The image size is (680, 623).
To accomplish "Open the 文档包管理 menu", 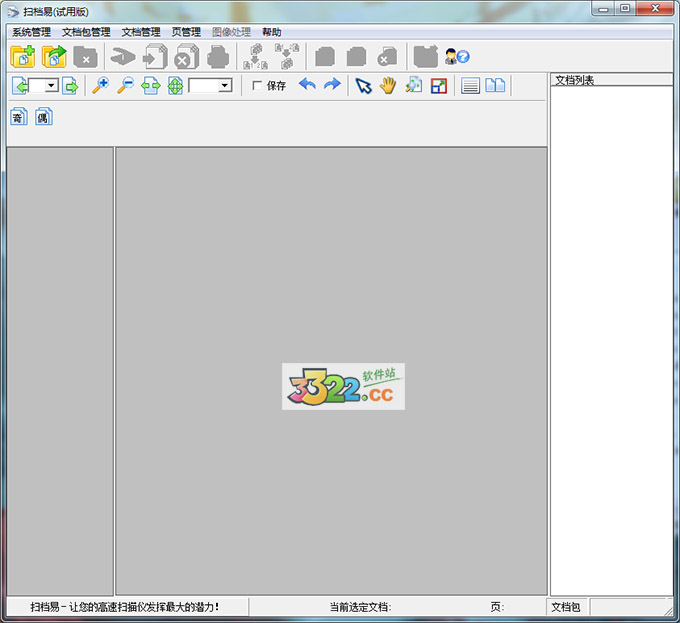I will 86,32.
